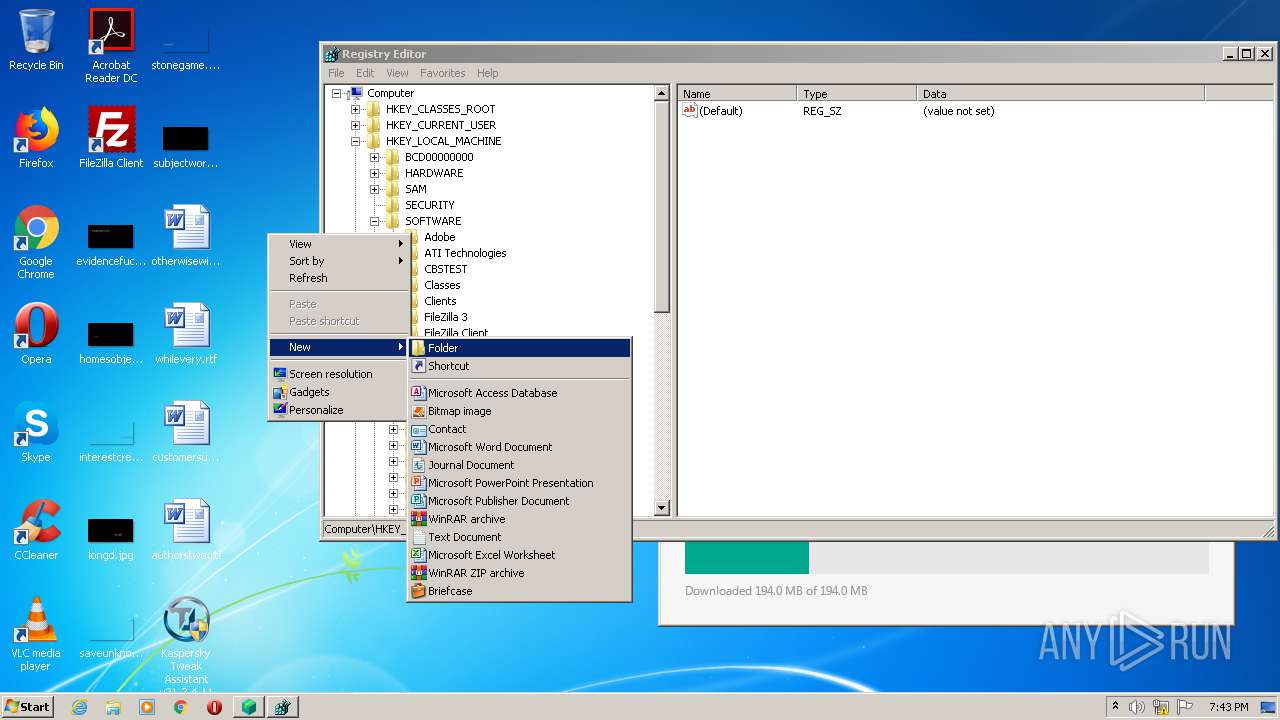Create a new Microsoft Word Document

519,447
